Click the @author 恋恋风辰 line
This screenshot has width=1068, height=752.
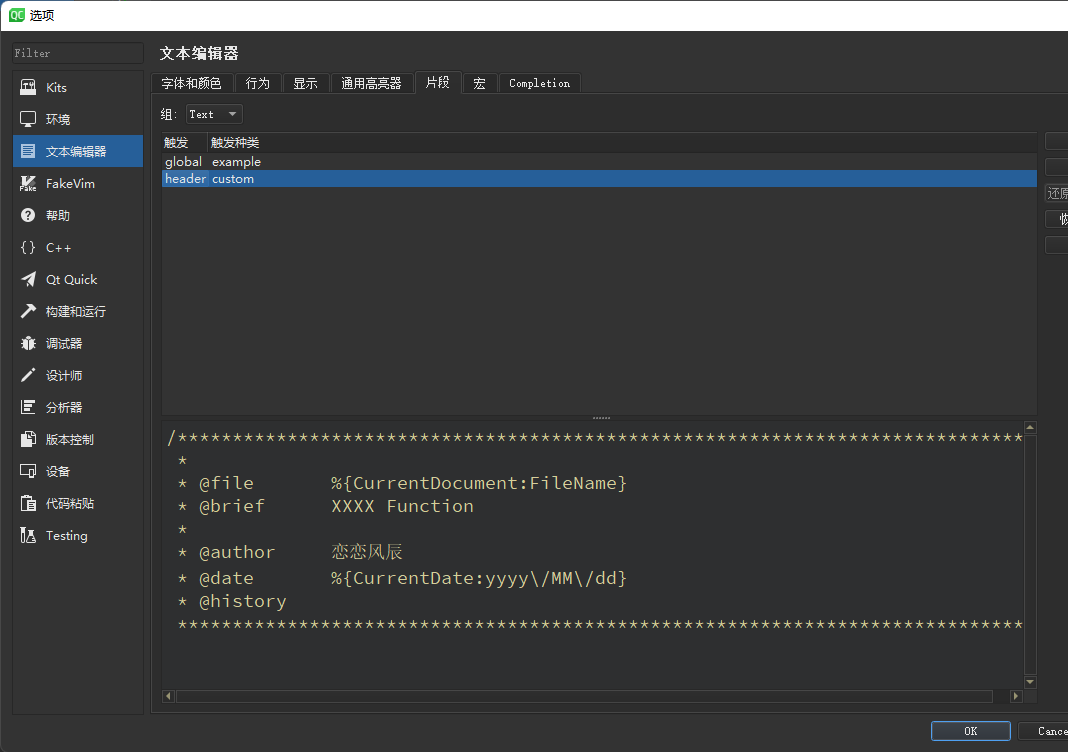tap(290, 552)
